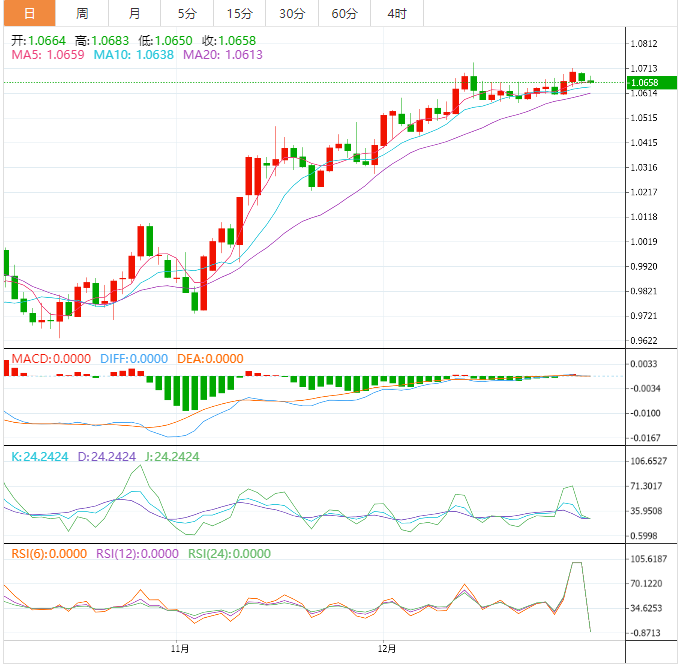The height and width of the screenshot is (671, 687).
Task: Click the 11月 marker on the time axis
Action: 181,648
